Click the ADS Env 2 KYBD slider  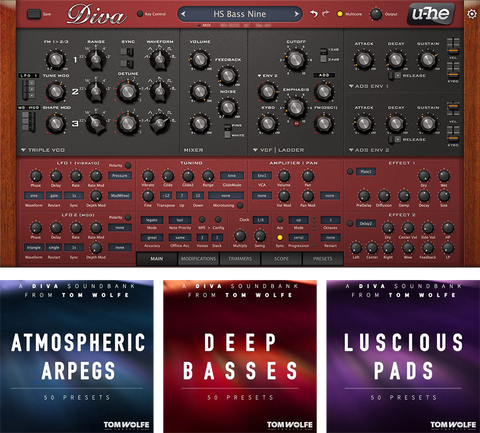pyautogui.click(x=453, y=134)
